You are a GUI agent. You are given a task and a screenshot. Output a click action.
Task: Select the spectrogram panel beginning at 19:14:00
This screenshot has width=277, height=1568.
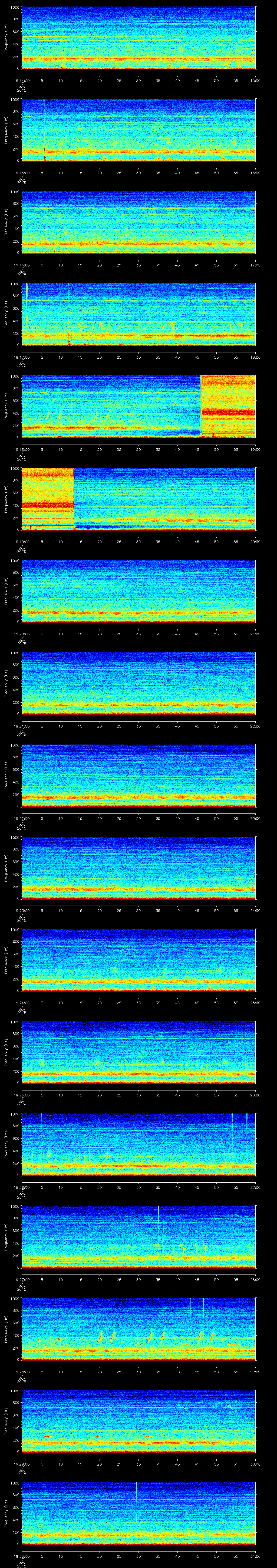[138, 38]
